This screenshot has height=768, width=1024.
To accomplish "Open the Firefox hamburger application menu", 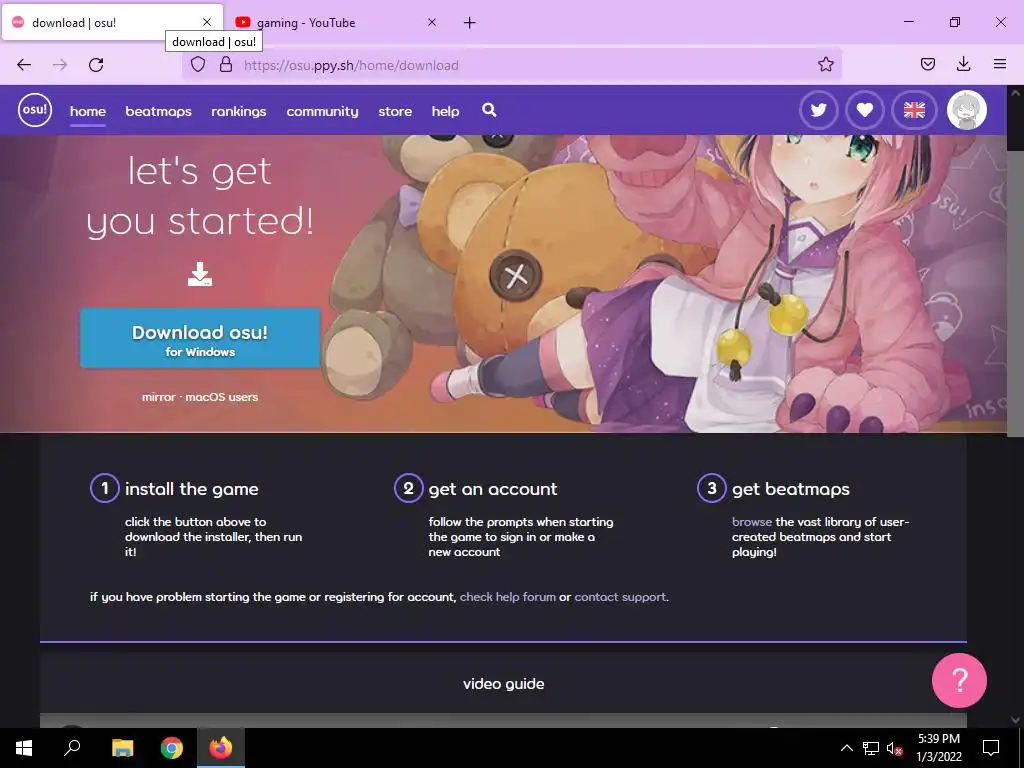I will (999, 64).
